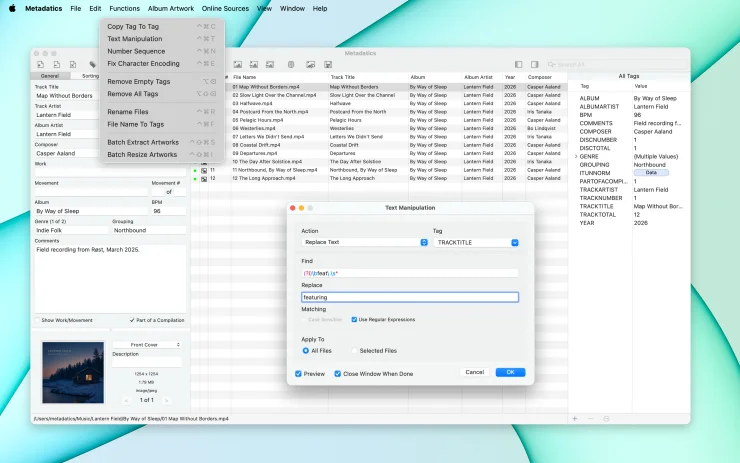Viewport: 740px width, 463px height.
Task: Open the Album Artwork menu
Action: (171, 8)
